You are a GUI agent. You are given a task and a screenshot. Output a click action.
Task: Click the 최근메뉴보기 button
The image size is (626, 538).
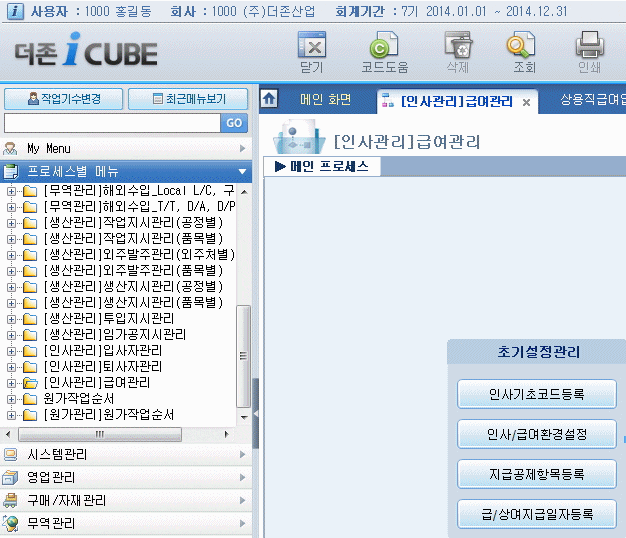pyautogui.click(x=188, y=99)
